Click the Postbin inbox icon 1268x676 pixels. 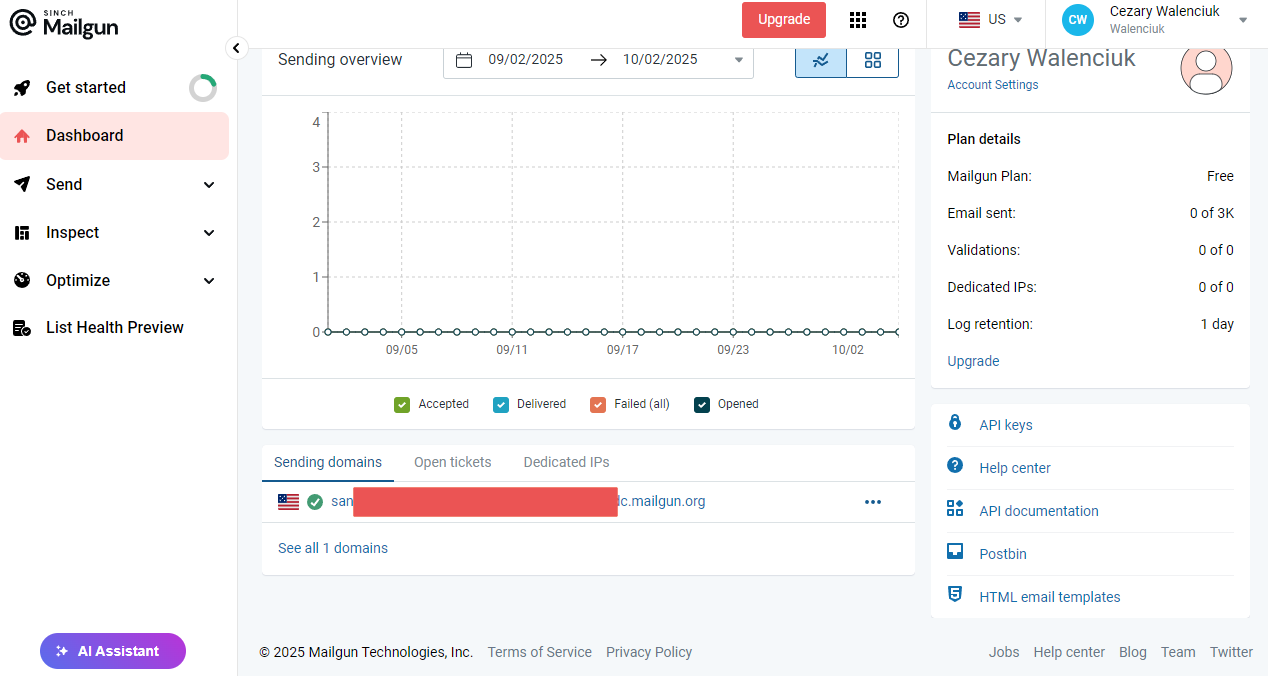(955, 552)
